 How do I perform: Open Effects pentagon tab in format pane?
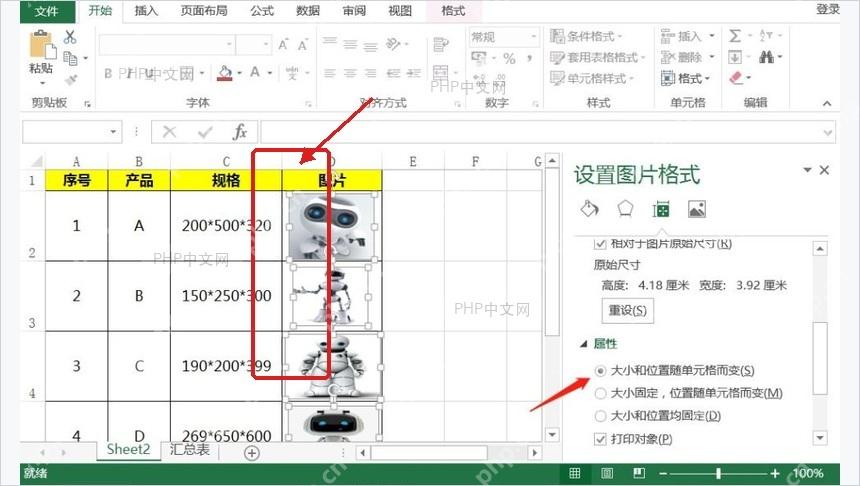(x=625, y=209)
